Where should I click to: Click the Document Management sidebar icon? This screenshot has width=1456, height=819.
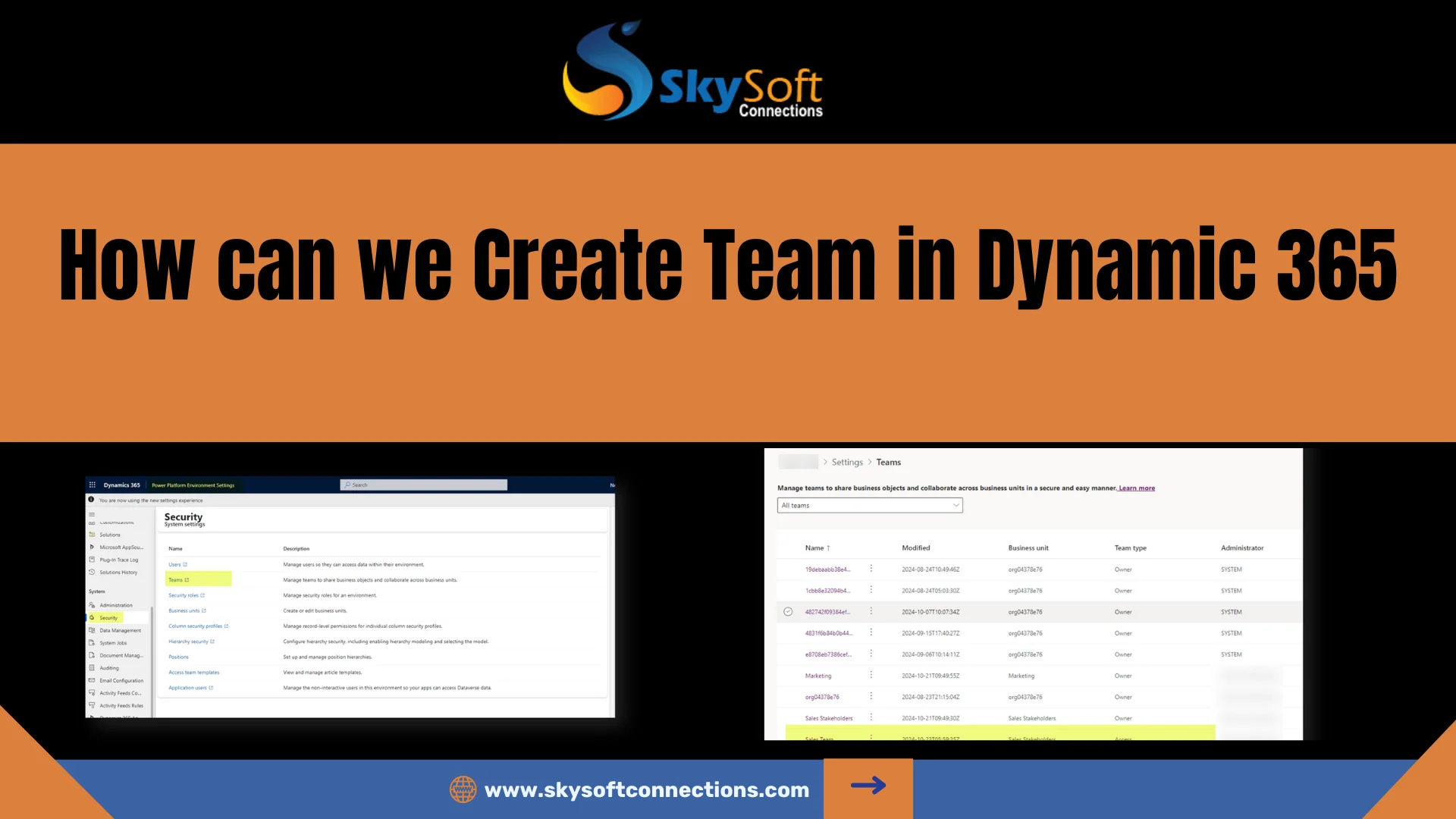pyautogui.click(x=92, y=655)
